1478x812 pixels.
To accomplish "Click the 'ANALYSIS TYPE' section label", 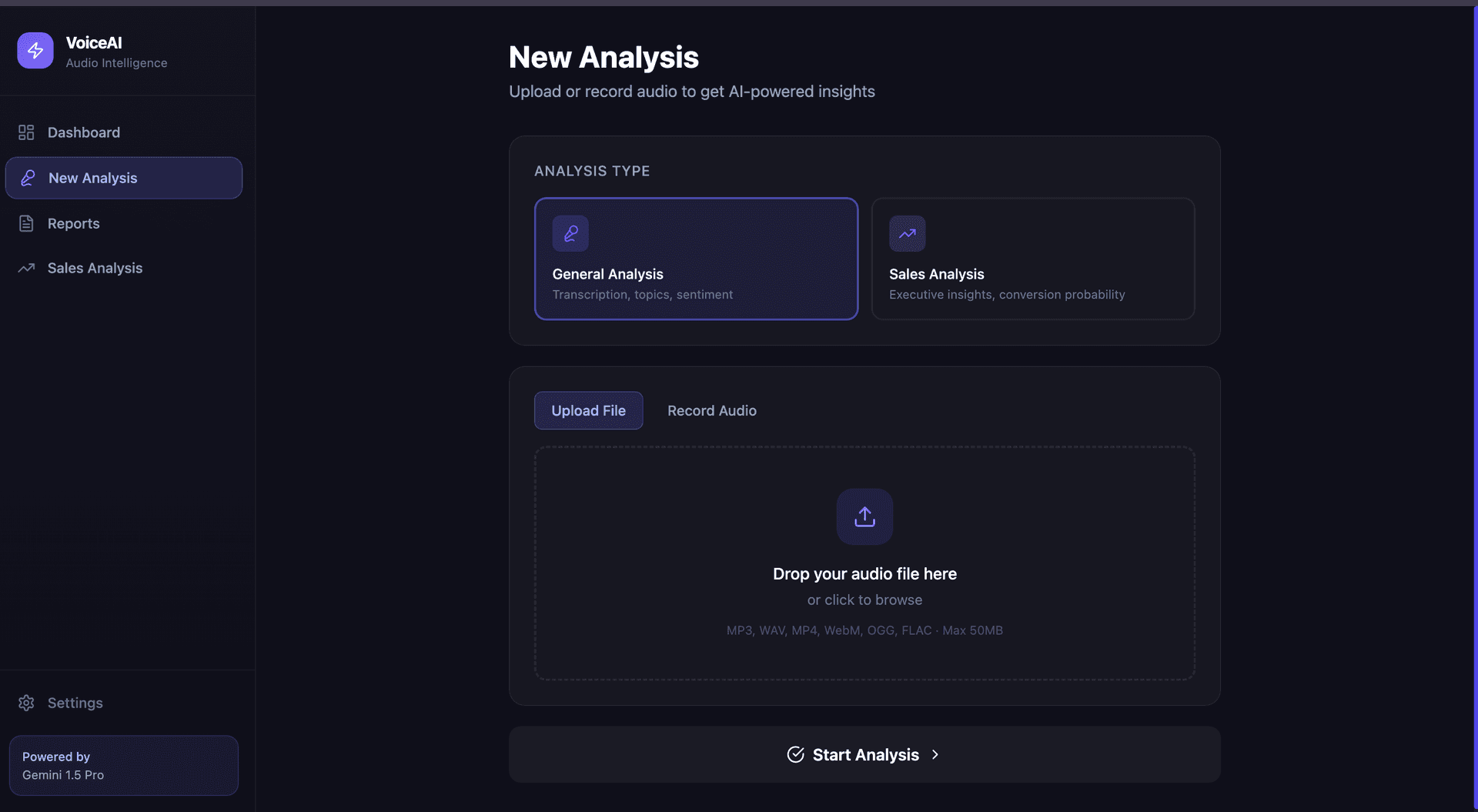I will [x=592, y=171].
